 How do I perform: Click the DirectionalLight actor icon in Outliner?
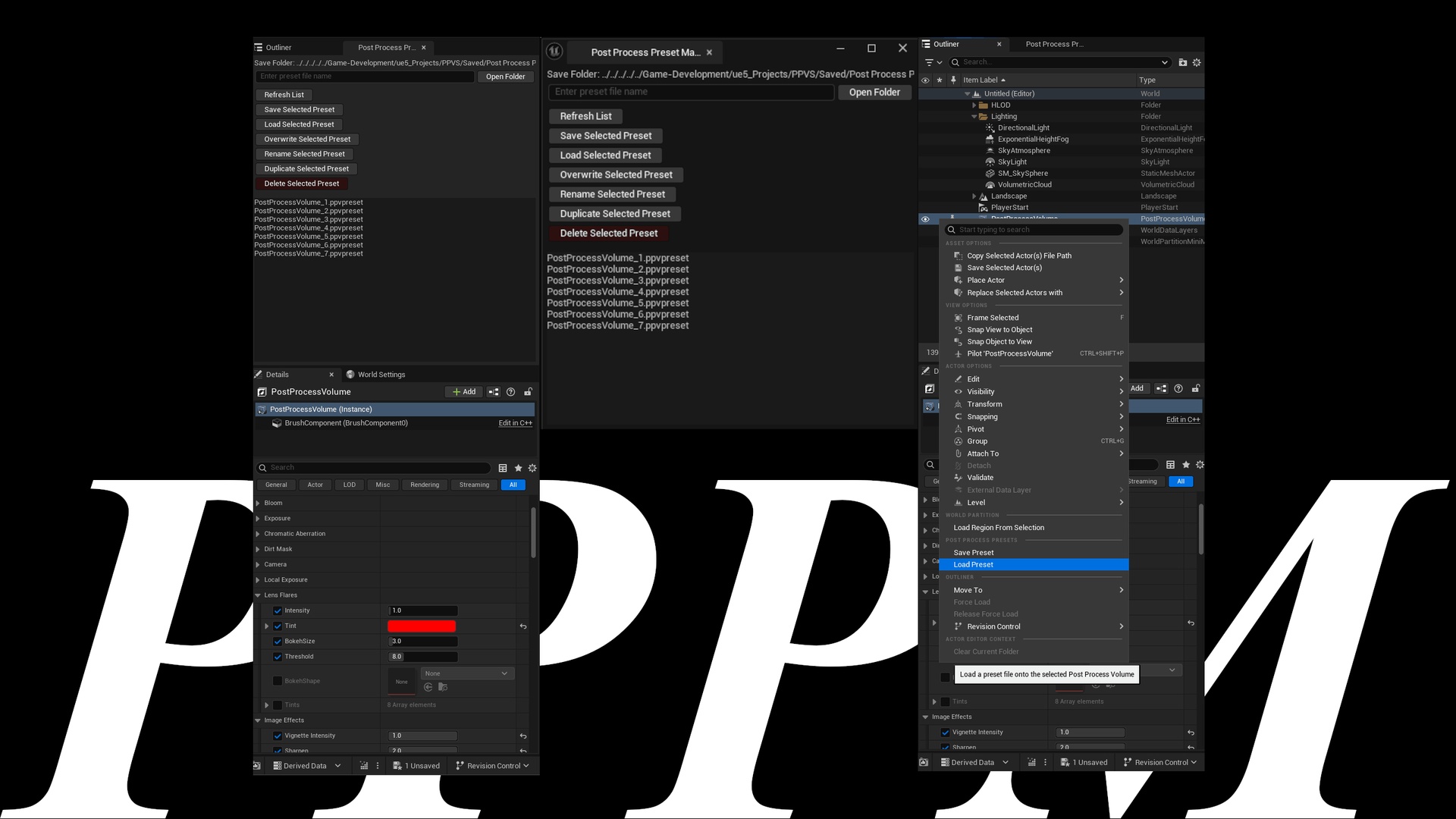click(x=990, y=128)
